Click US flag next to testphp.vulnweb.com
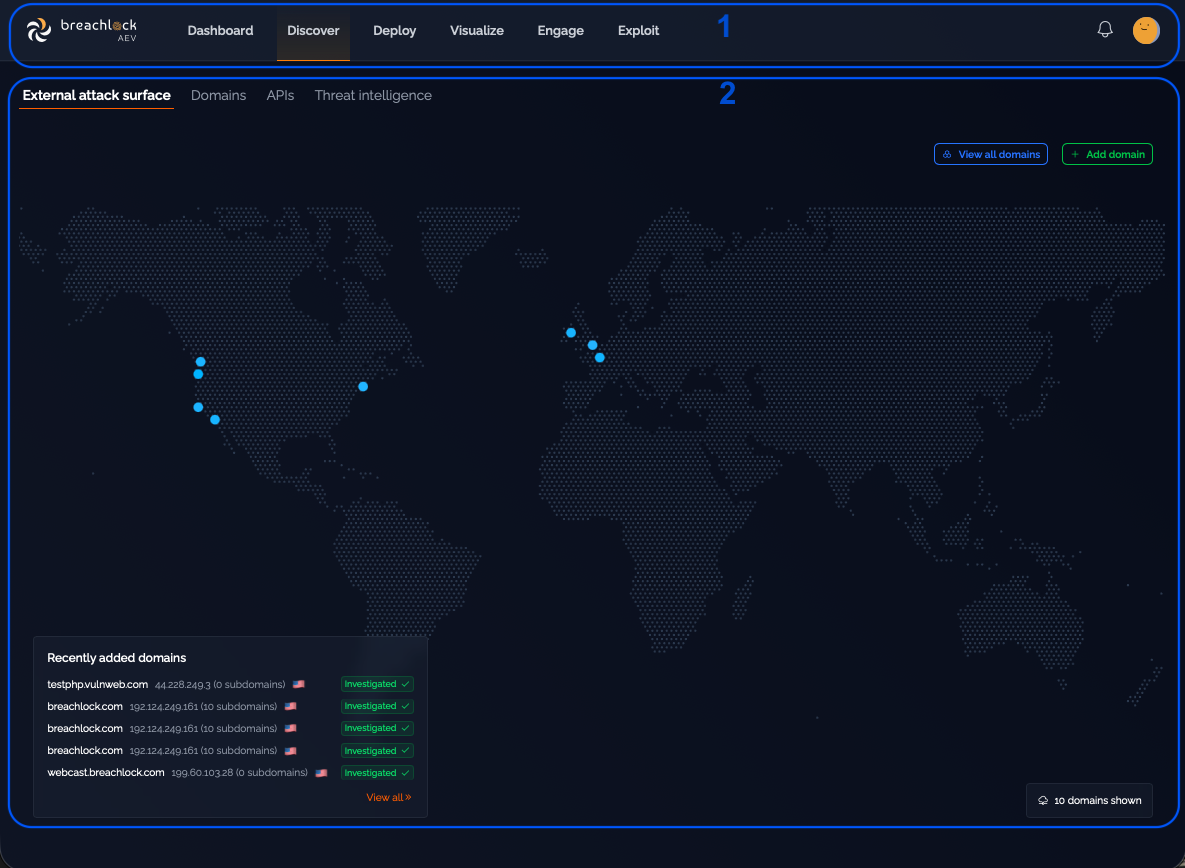The width and height of the screenshot is (1185, 868). [299, 684]
